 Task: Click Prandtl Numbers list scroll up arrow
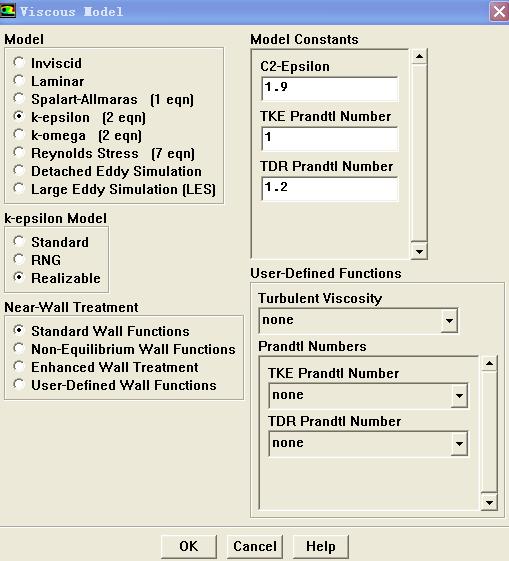[x=489, y=364]
